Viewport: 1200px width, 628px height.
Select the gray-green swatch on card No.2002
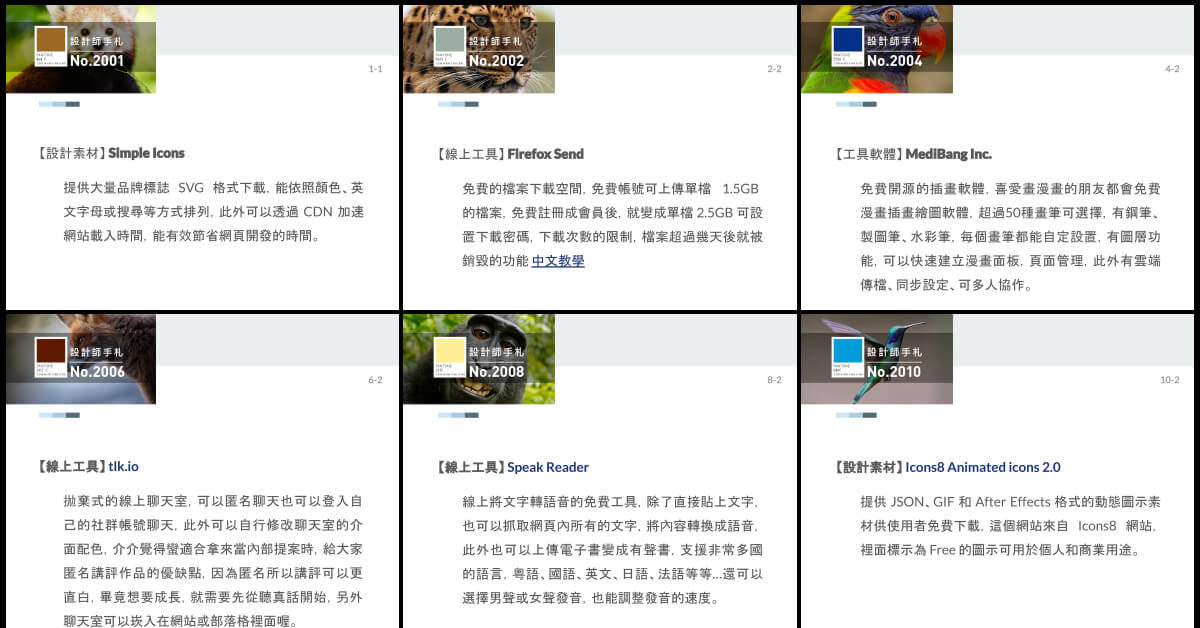click(x=449, y=41)
